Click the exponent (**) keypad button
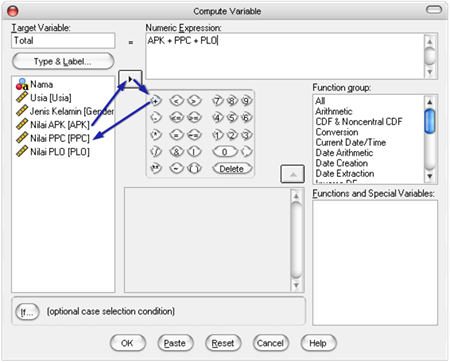The height and width of the screenshot is (363, 450). click(x=156, y=168)
